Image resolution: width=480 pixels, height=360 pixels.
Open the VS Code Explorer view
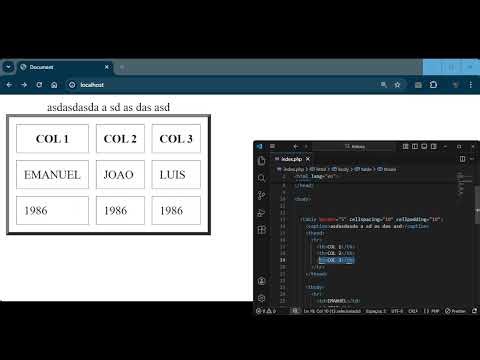[262, 161]
